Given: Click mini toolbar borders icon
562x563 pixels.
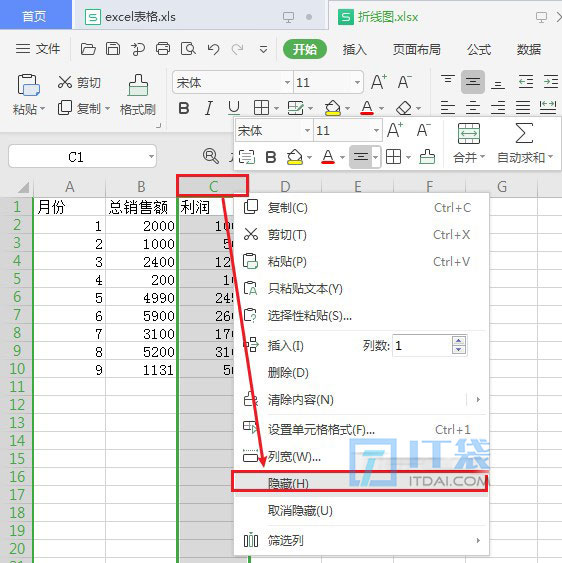Looking at the screenshot, I should pos(393,157).
